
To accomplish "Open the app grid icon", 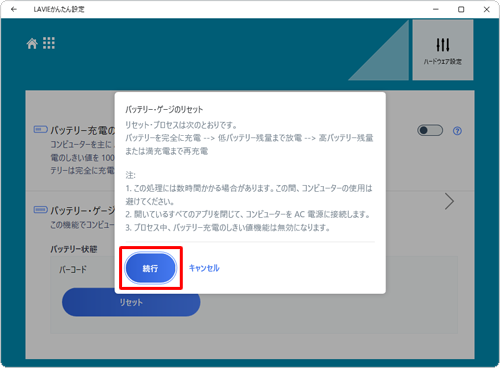I will click(49, 43).
